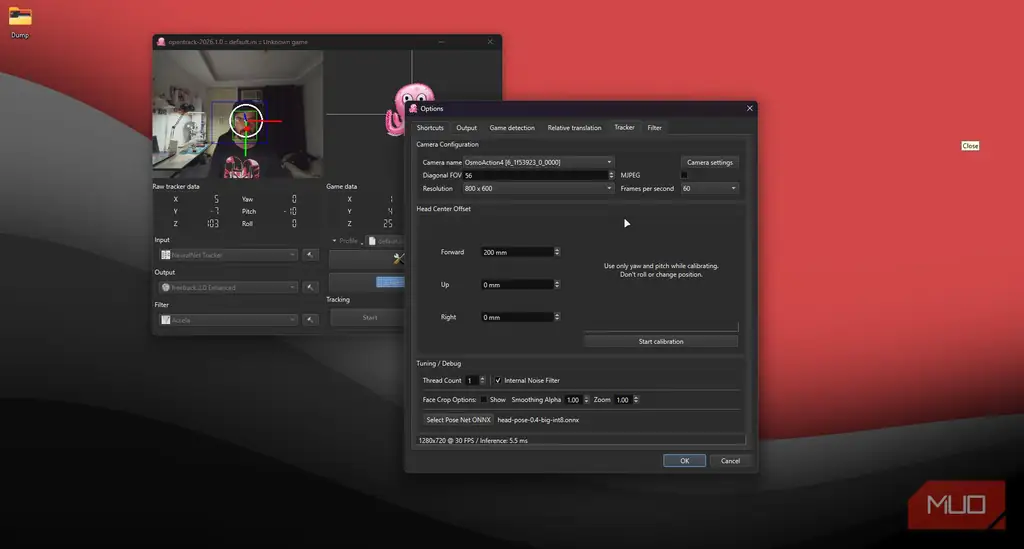
Task: Adjust the face crop Zoom stepper
Action: pos(636,400)
